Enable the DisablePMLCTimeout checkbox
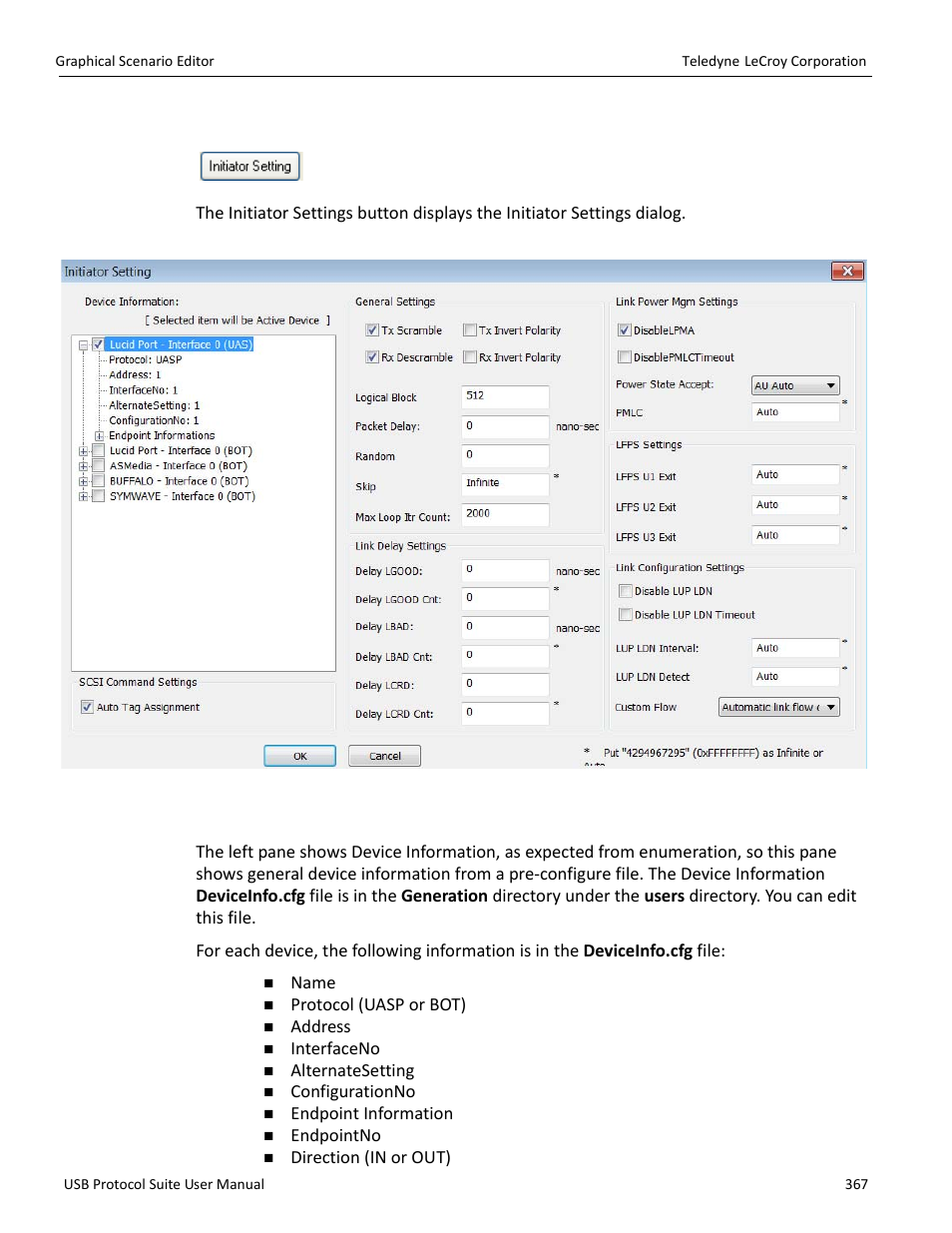Image resolution: width=952 pixels, height=1233 pixels. (x=625, y=357)
